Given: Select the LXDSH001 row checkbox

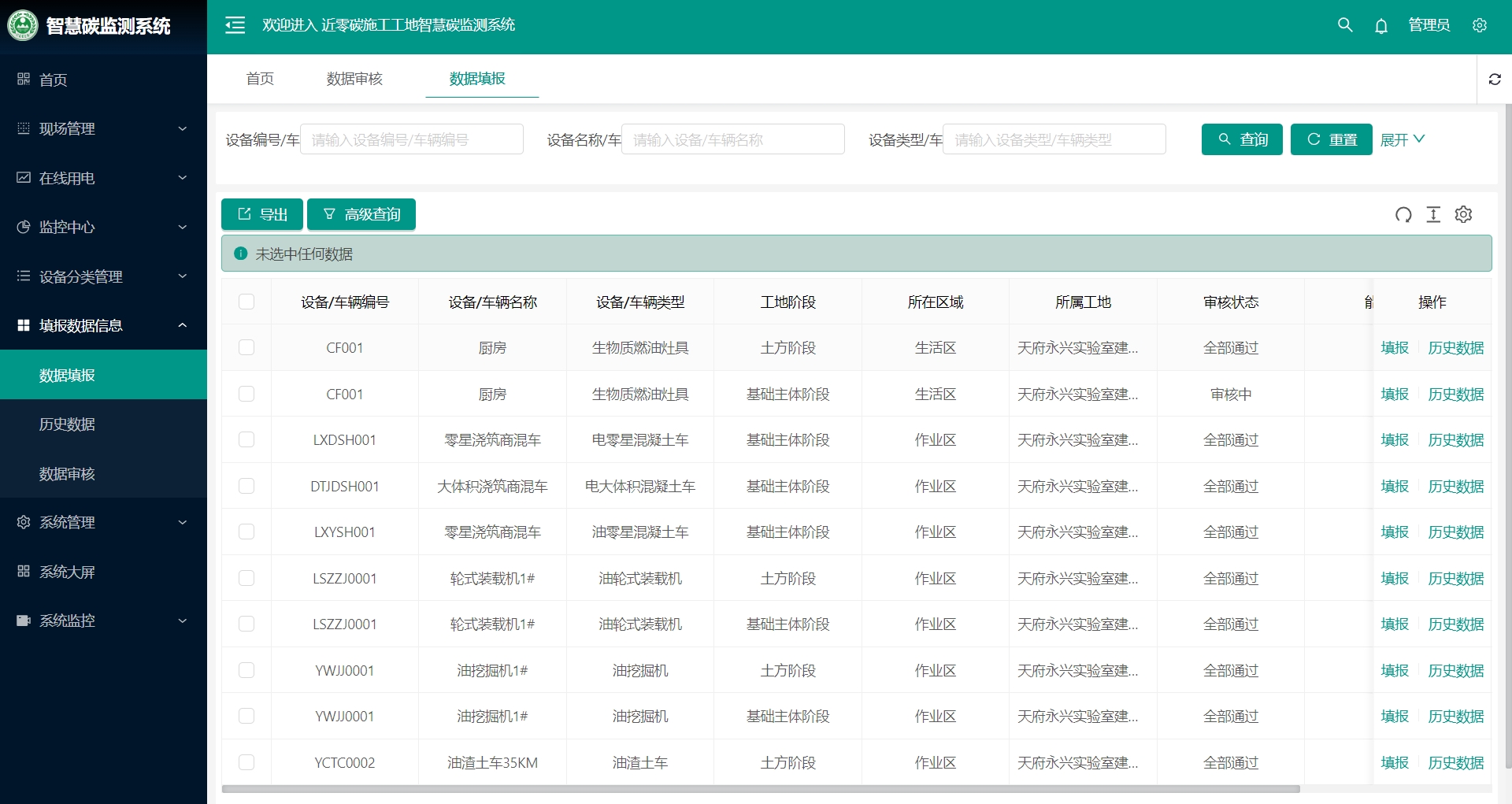Looking at the screenshot, I should [x=246, y=439].
